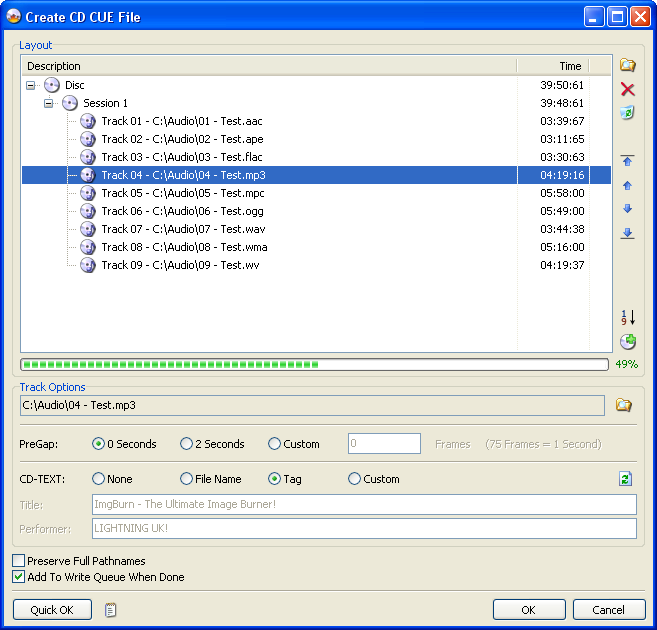Move selected track to top arrow icon
This screenshot has width=657, height=630.
pyautogui.click(x=627, y=161)
